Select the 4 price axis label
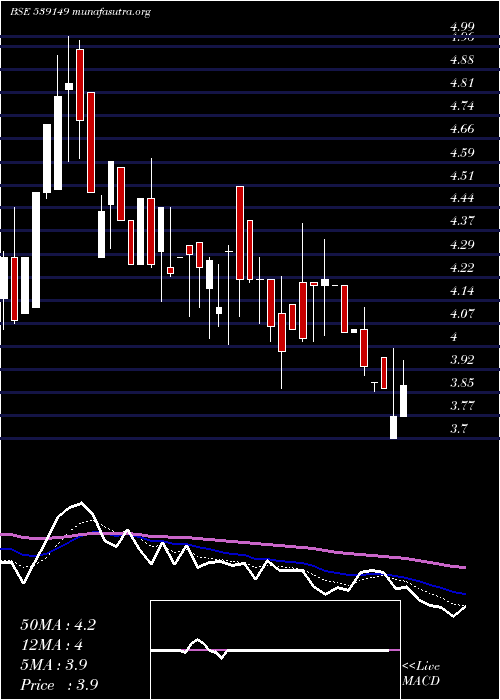 click(454, 337)
